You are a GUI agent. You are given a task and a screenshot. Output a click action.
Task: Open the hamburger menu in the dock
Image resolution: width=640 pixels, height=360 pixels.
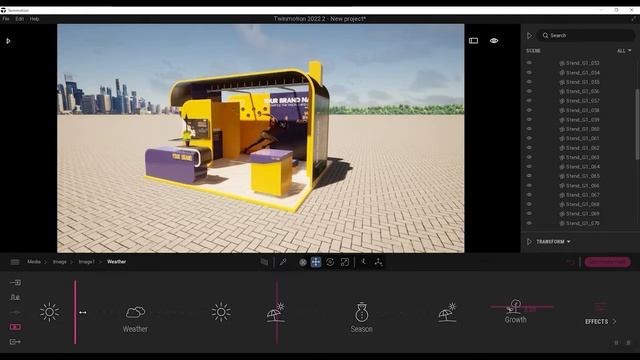15,262
